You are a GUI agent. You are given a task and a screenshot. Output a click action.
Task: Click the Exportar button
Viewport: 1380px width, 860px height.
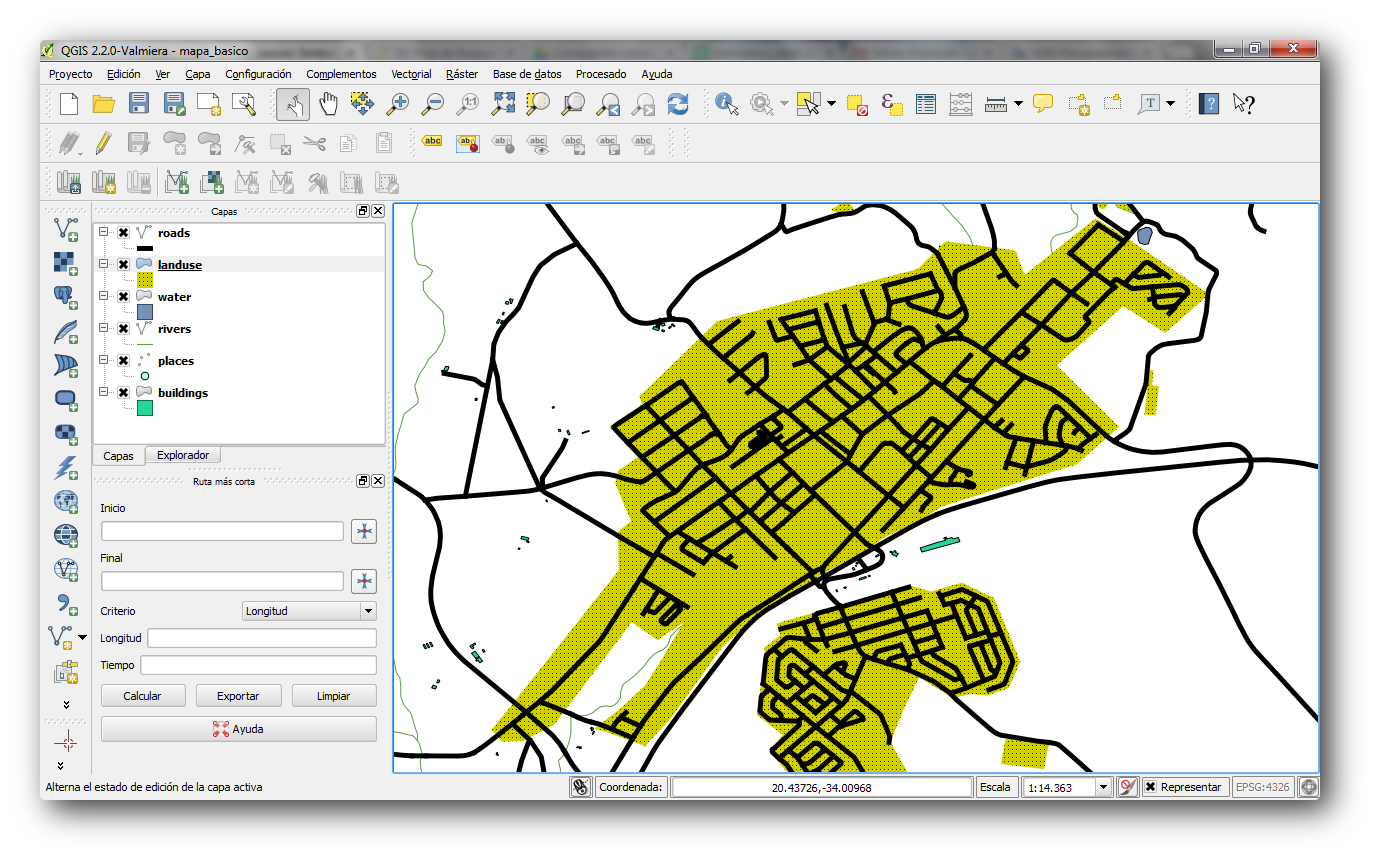pyautogui.click(x=238, y=696)
